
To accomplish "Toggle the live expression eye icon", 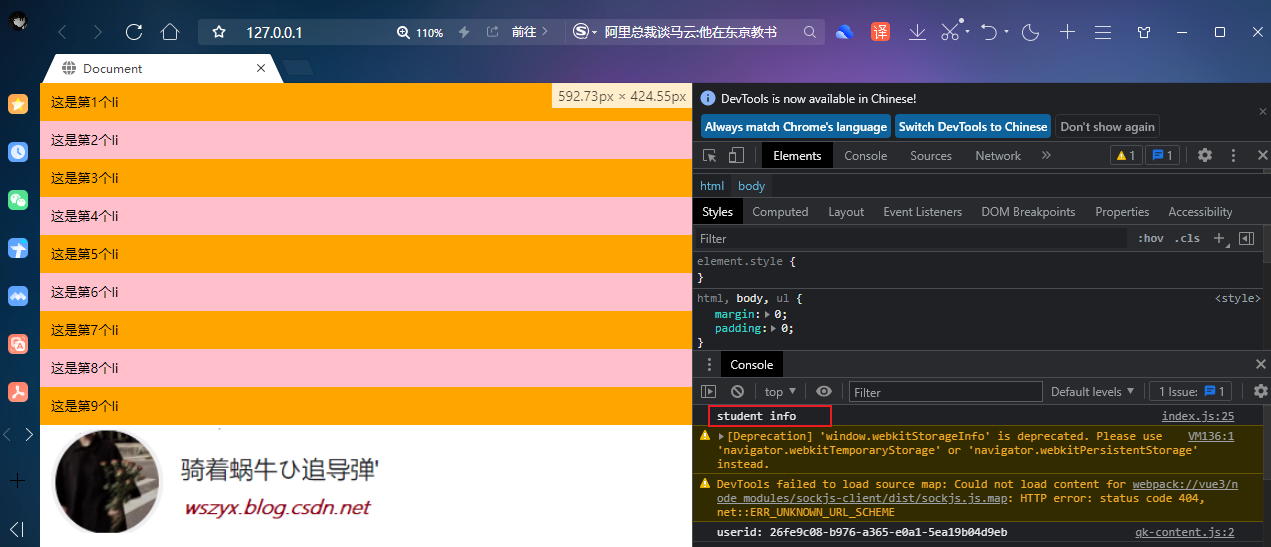I will tap(824, 392).
